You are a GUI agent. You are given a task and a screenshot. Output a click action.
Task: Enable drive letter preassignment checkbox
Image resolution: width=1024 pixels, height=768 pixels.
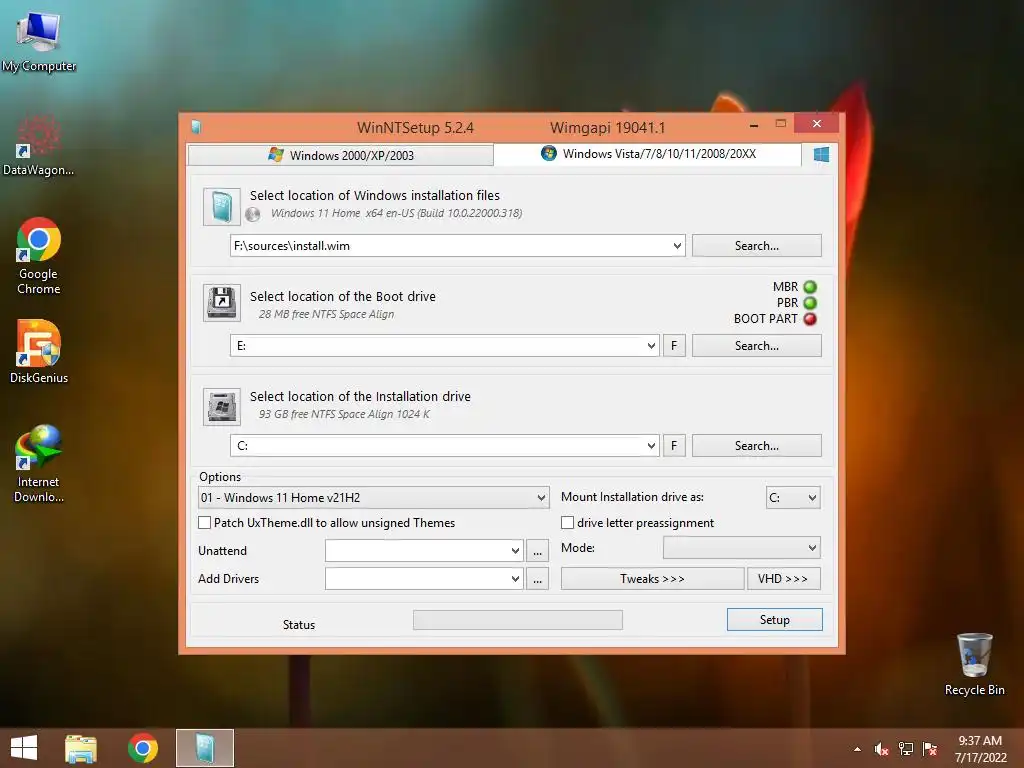pyautogui.click(x=568, y=522)
